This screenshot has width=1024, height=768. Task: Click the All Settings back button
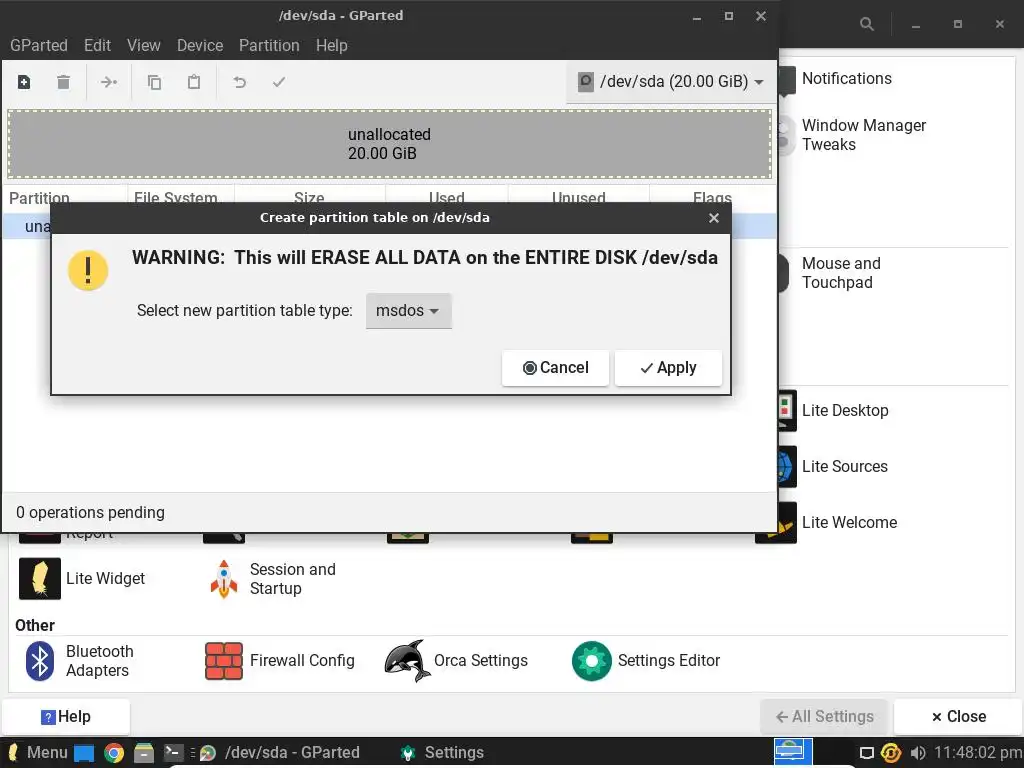click(824, 716)
